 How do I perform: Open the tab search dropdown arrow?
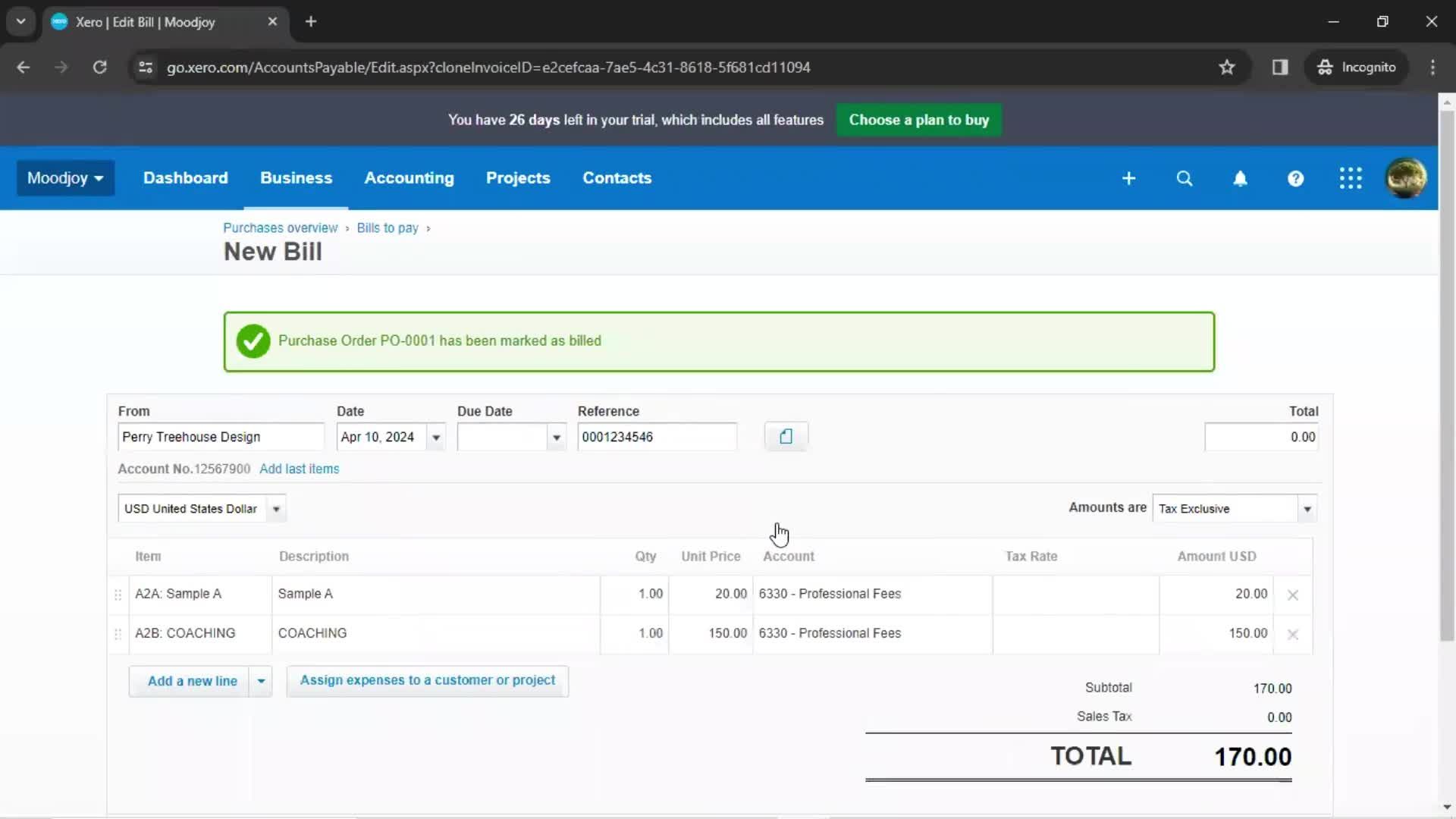[20, 21]
